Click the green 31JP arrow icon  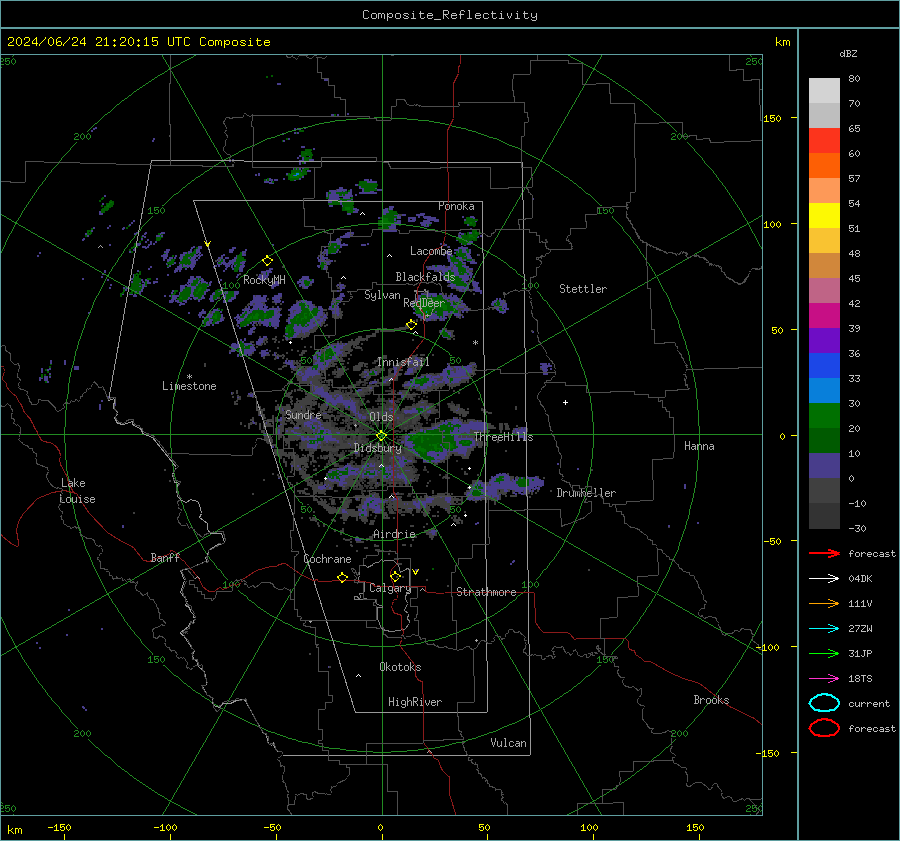(824, 653)
